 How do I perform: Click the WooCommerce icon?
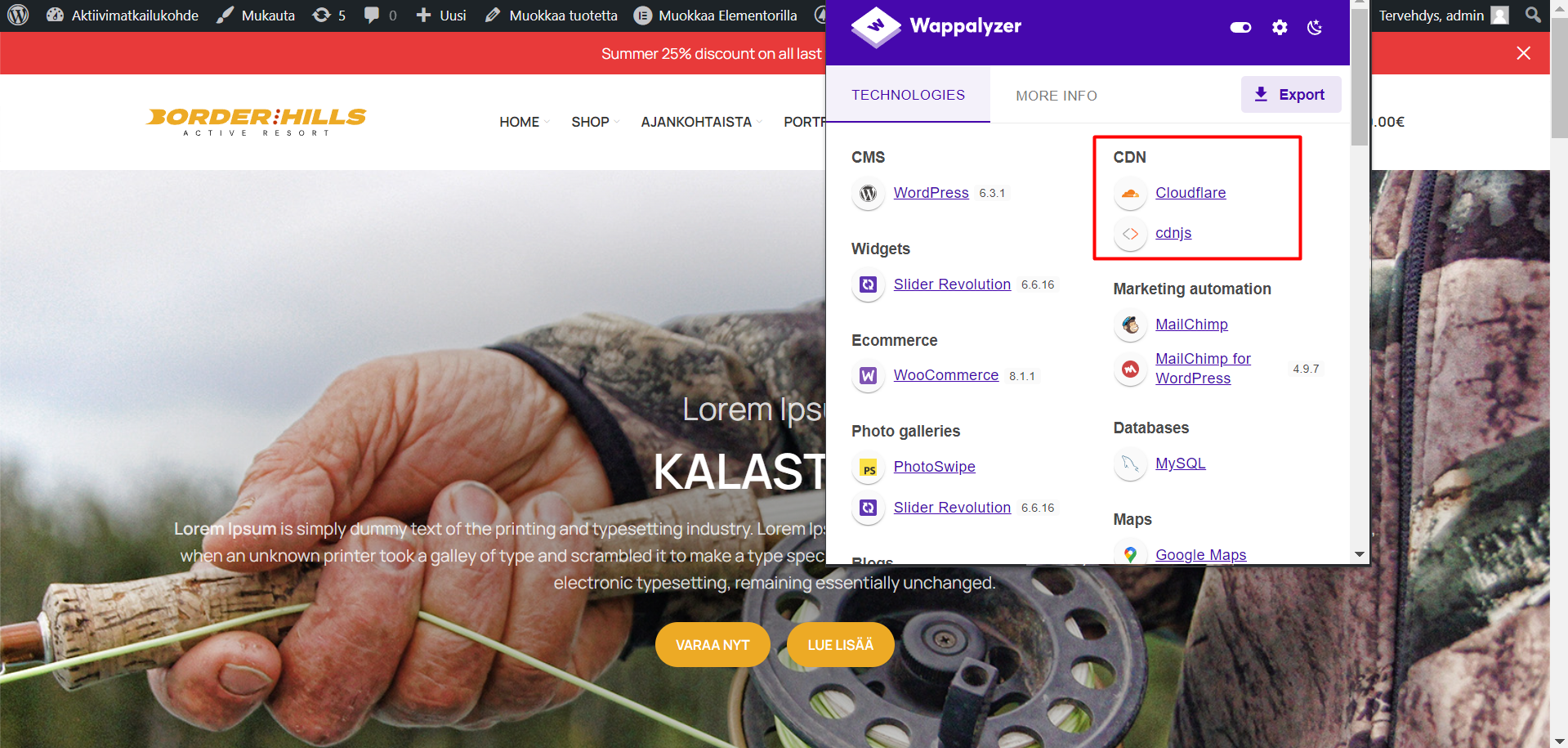click(868, 375)
